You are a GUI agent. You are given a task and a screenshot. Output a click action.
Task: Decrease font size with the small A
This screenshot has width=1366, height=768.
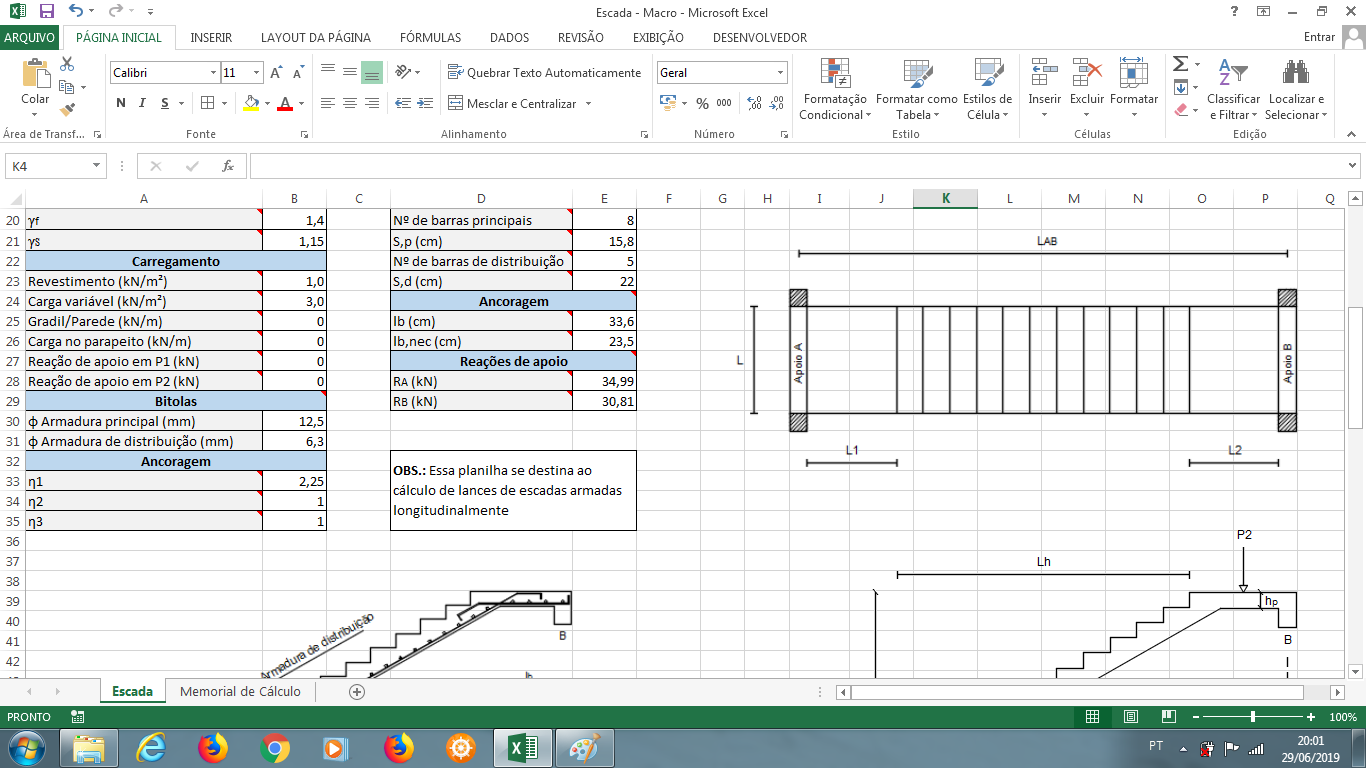[x=298, y=73]
